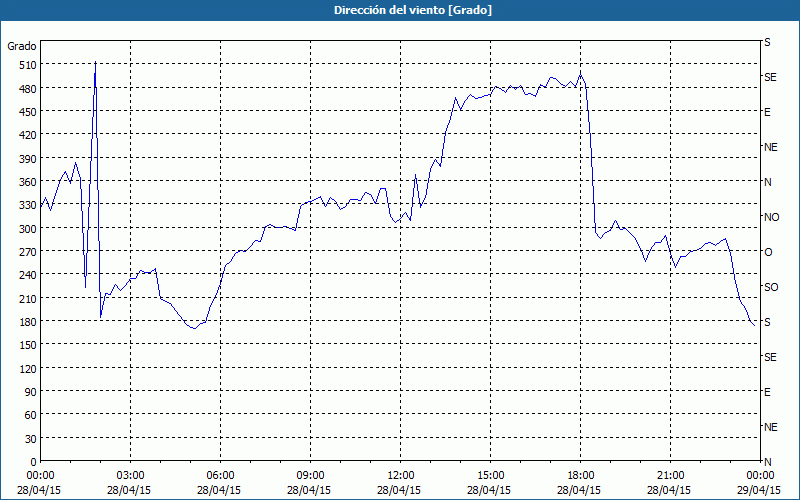Select the '12:00' time label
Image resolution: width=800 pixels, height=500 pixels.
pos(401,476)
